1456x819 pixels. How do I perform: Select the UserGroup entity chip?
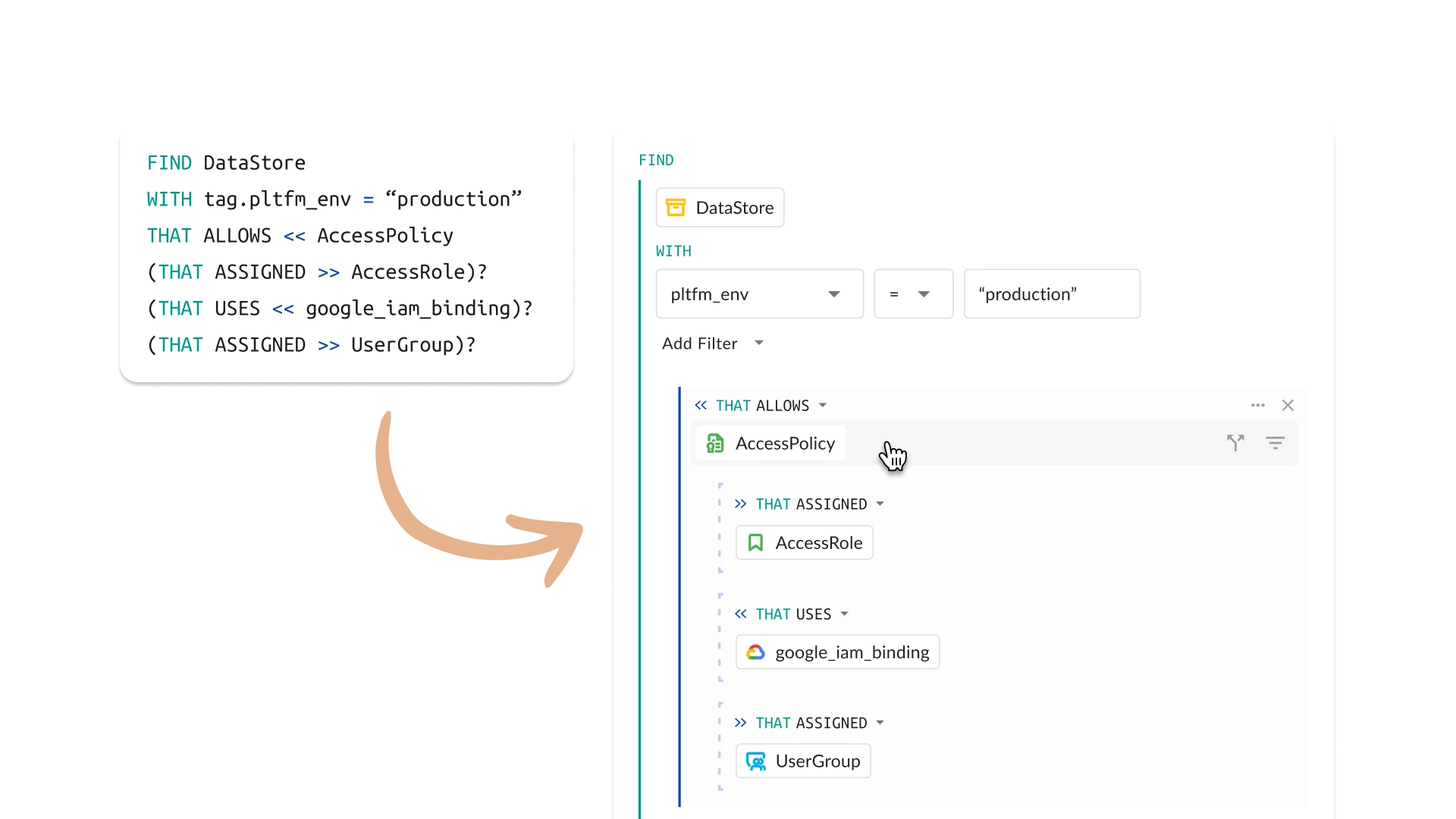click(x=803, y=761)
